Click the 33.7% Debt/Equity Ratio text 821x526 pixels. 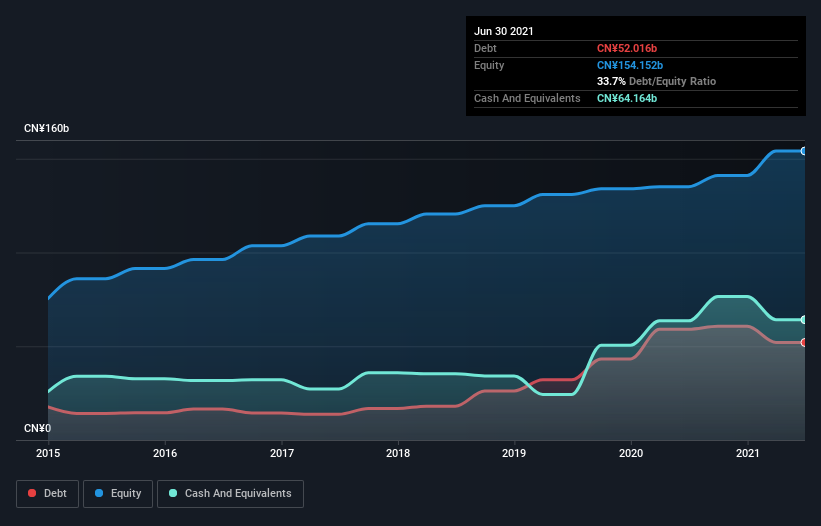click(657, 81)
